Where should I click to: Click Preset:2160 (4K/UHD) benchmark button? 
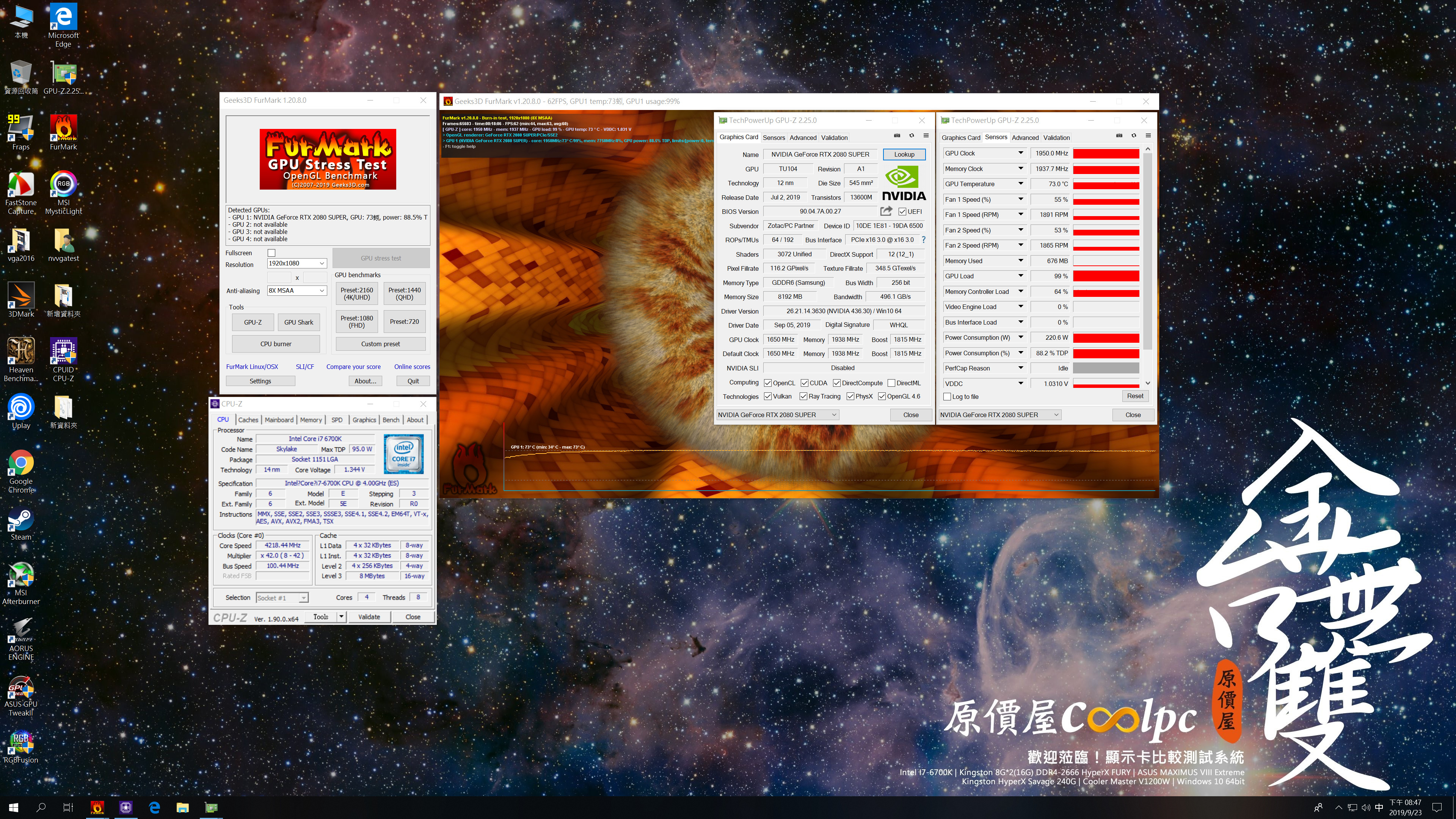pos(357,294)
